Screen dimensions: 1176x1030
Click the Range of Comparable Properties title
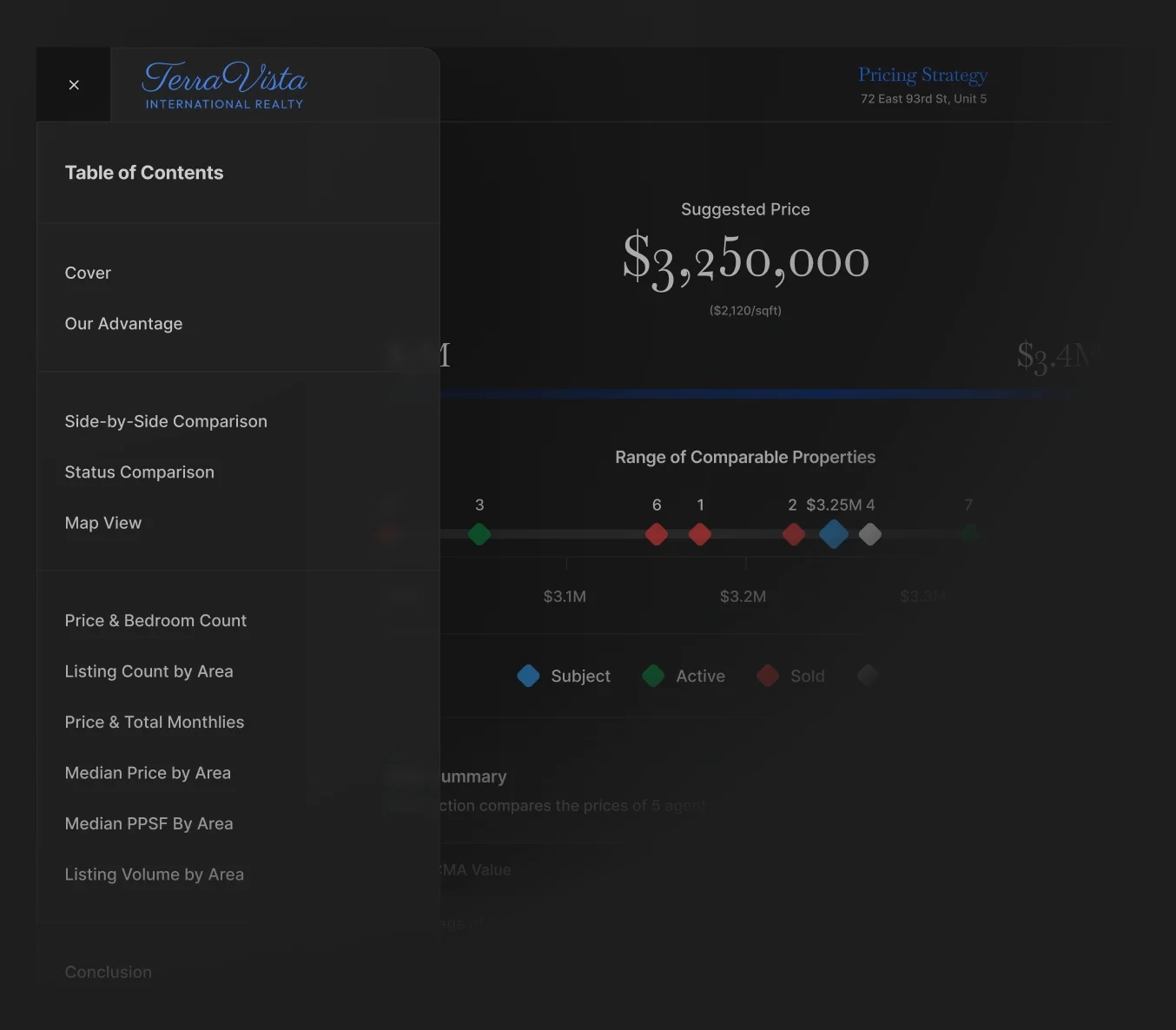(x=745, y=457)
